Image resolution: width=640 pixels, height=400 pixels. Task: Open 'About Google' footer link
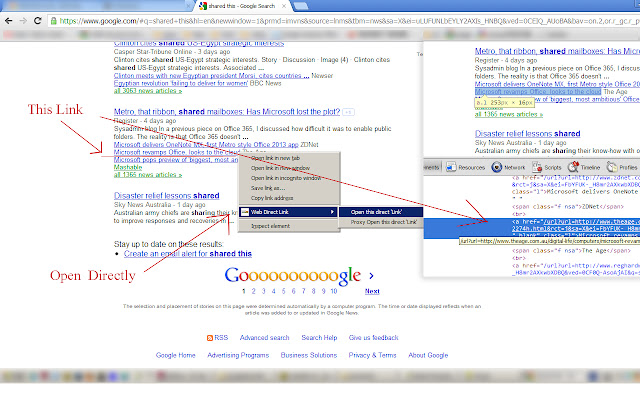pyautogui.click(x=428, y=356)
